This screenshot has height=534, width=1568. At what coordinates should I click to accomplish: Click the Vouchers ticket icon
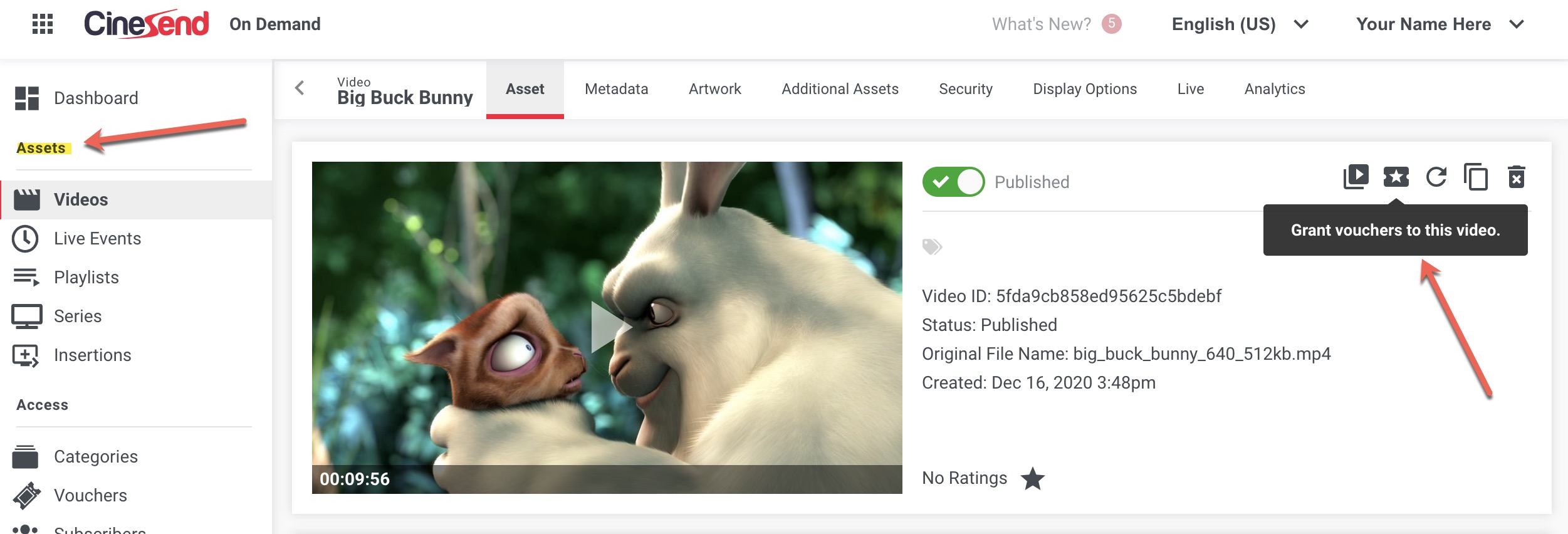click(26, 496)
